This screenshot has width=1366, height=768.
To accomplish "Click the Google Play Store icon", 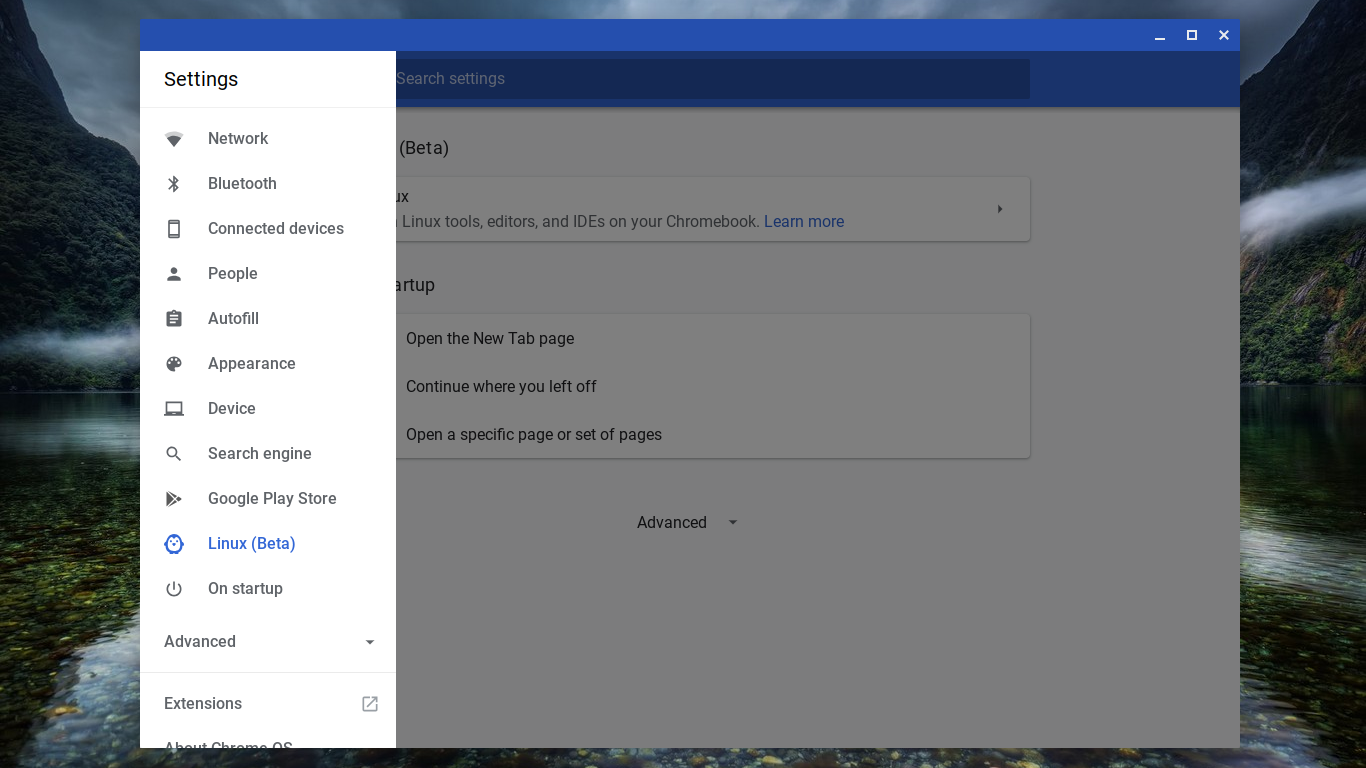I will pyautogui.click(x=174, y=499).
